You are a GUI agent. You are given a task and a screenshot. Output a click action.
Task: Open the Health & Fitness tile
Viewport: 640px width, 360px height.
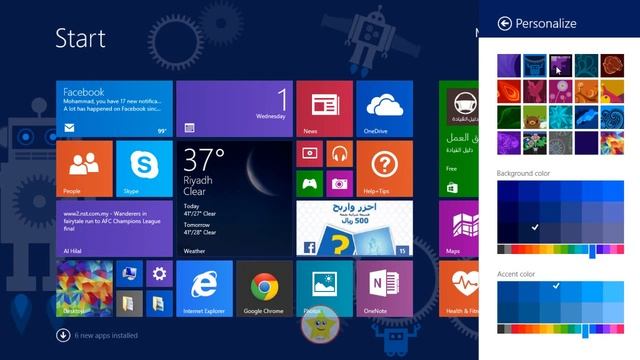coord(458,289)
